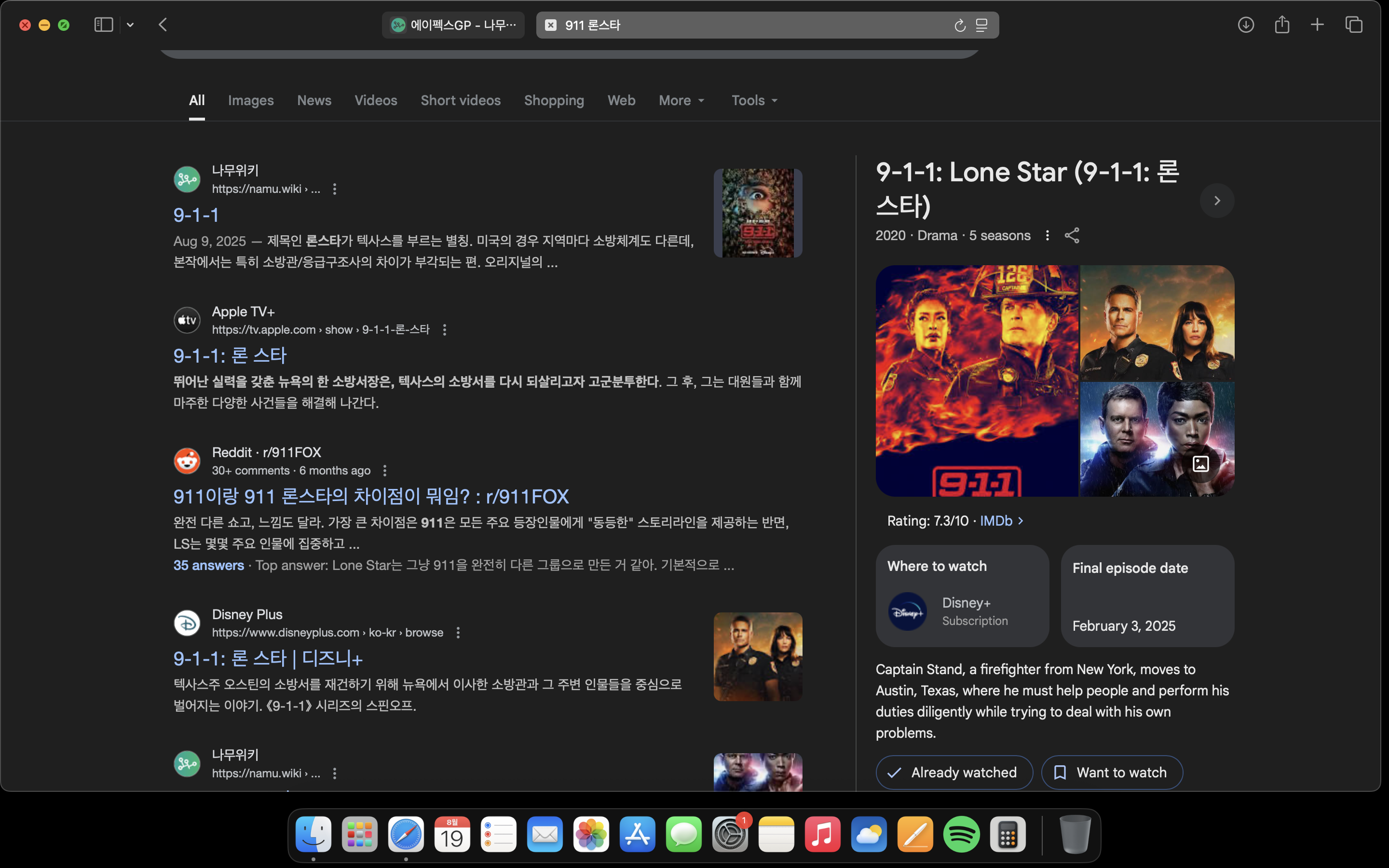
Task: Open the Reddit r/911FOX result link
Action: [371, 497]
